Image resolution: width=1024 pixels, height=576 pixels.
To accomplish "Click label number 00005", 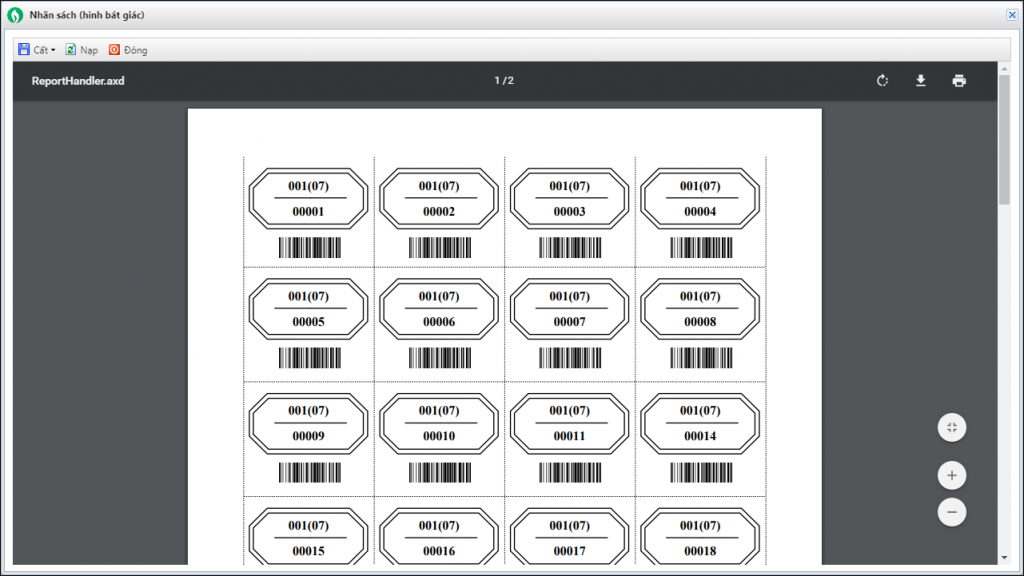I will tap(308, 322).
